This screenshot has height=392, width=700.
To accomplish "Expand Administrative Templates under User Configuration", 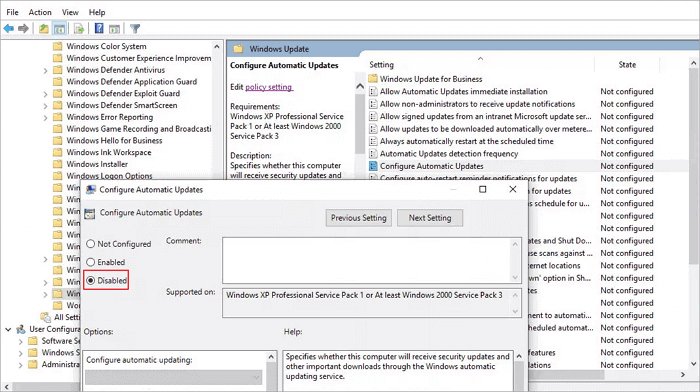I will [x=21, y=365].
